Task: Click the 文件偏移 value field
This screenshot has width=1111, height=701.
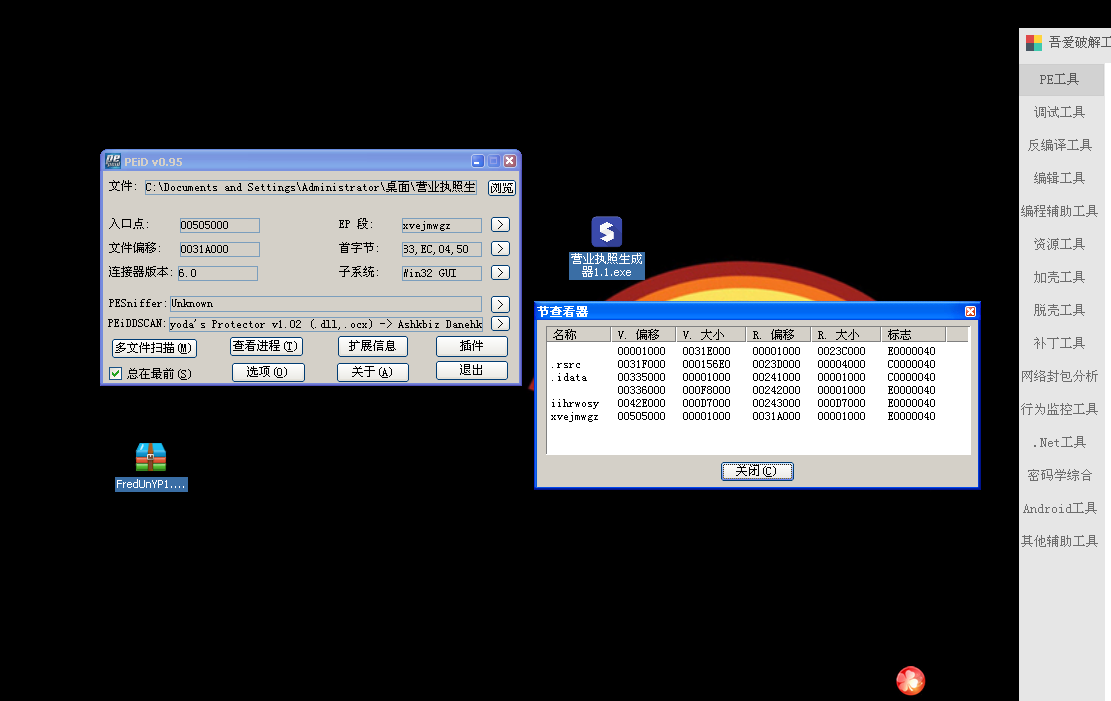Action: click(220, 249)
